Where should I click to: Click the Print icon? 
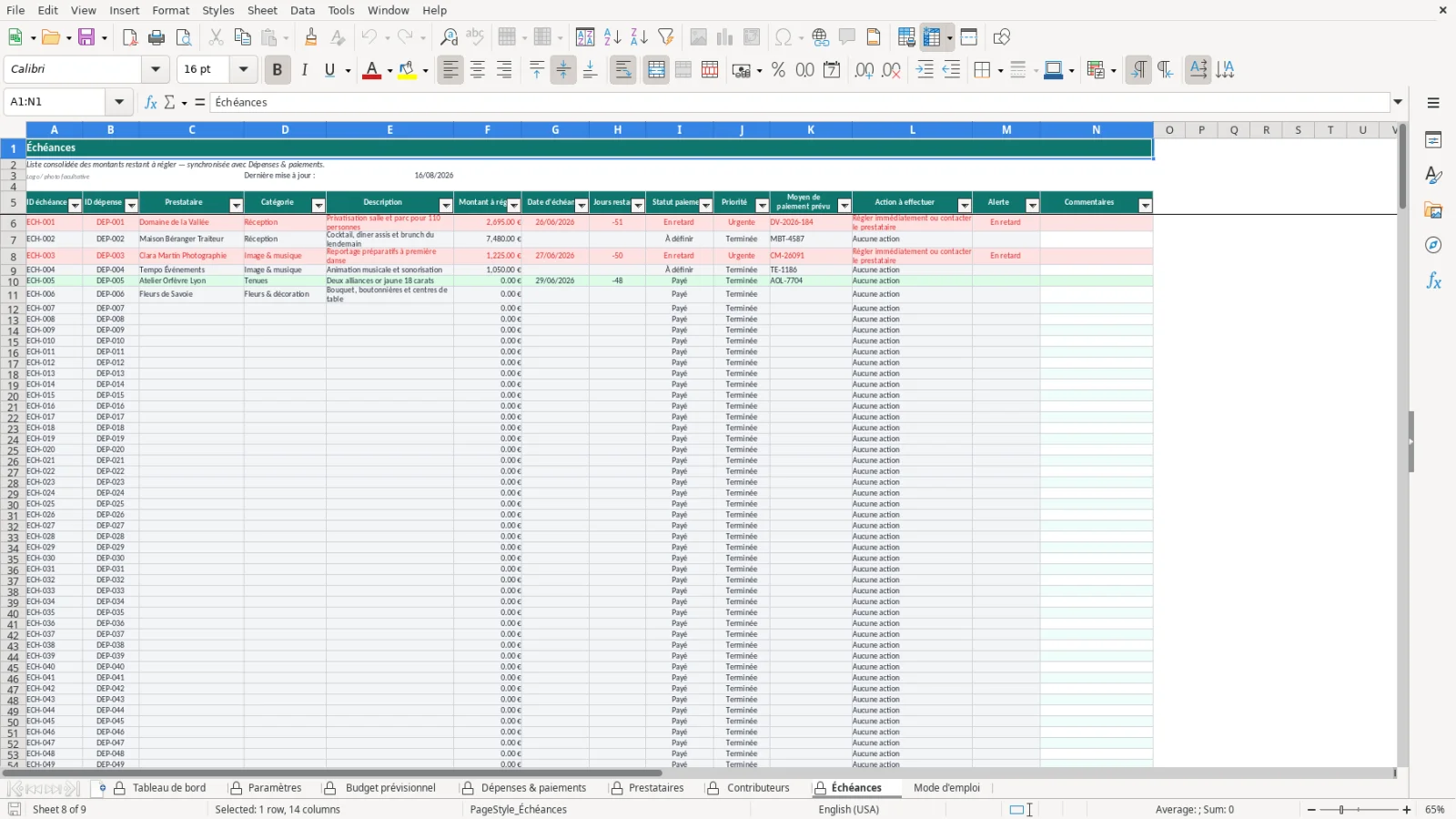(x=157, y=37)
